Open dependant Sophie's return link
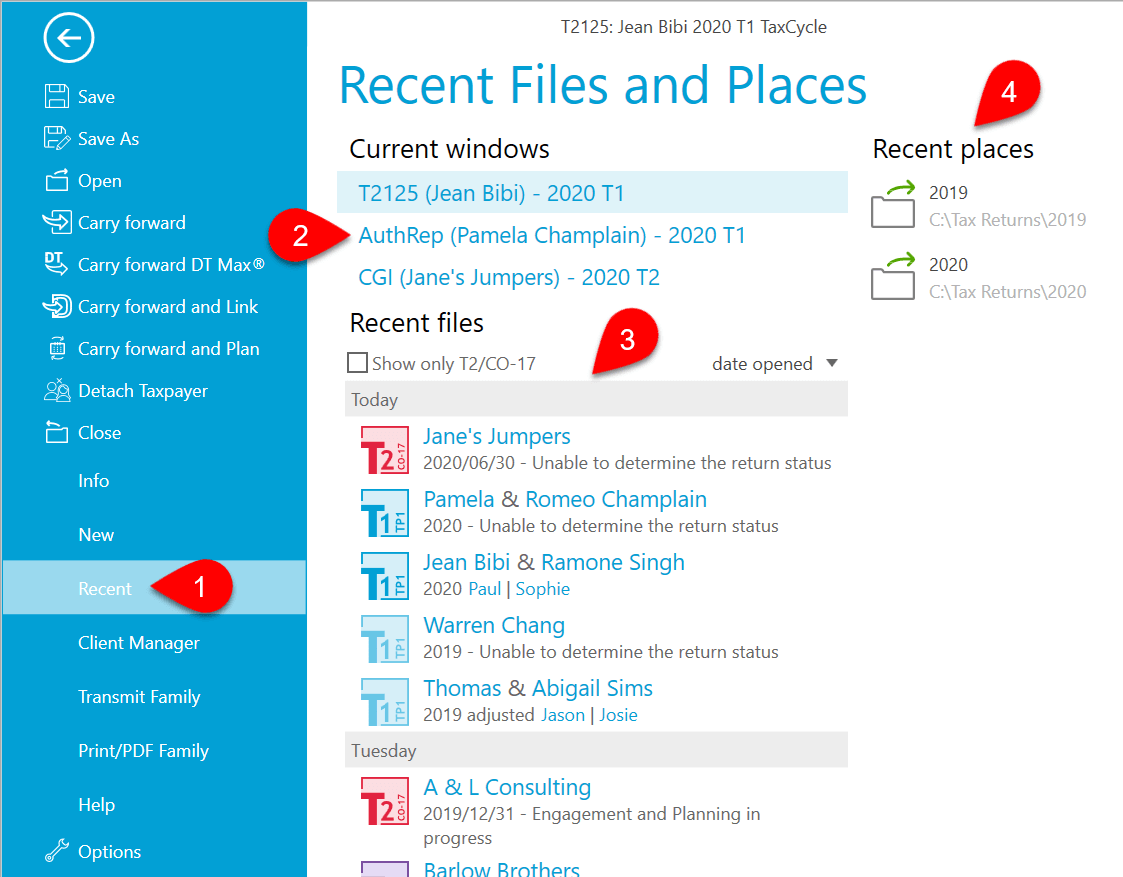 (543, 588)
